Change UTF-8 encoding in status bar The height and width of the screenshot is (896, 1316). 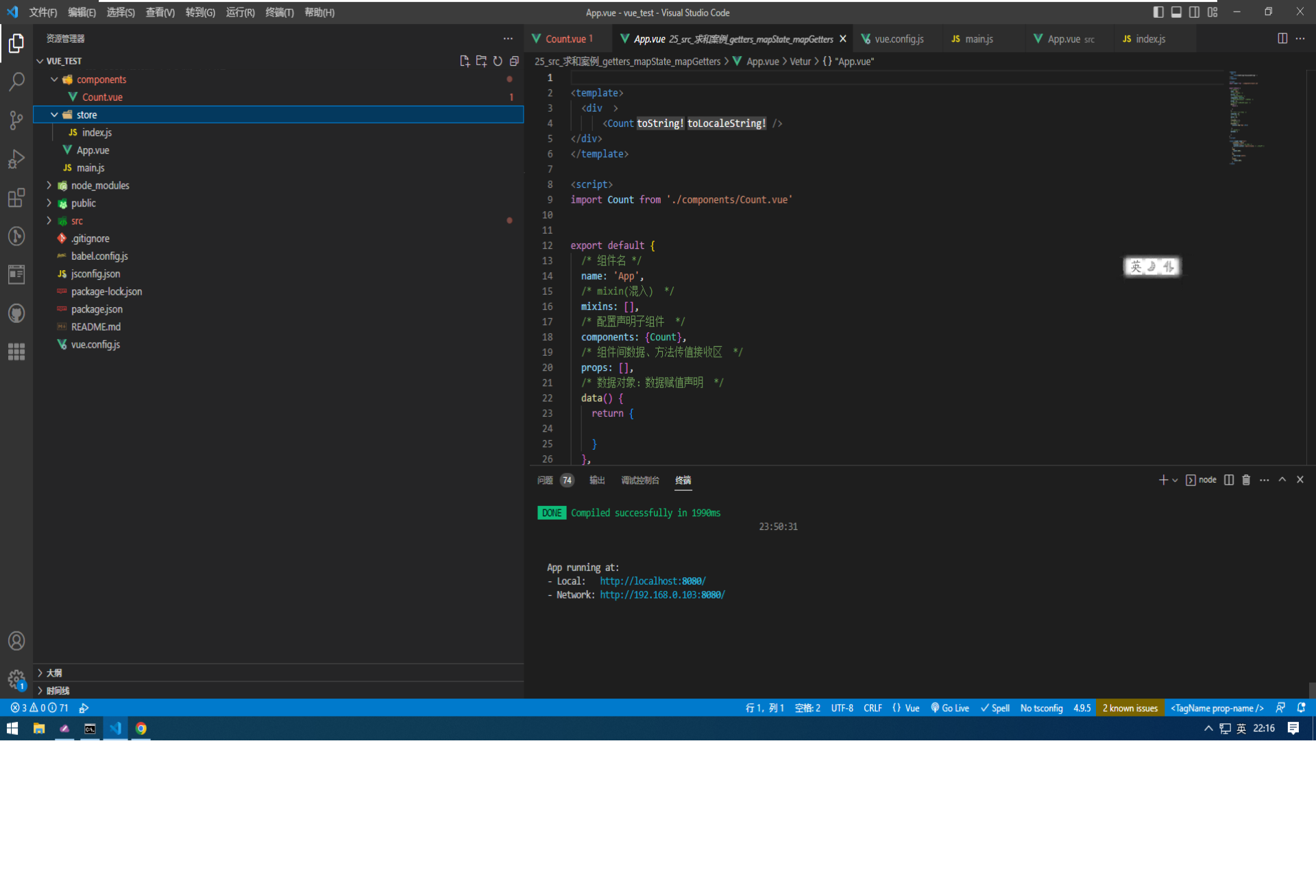[842, 708]
